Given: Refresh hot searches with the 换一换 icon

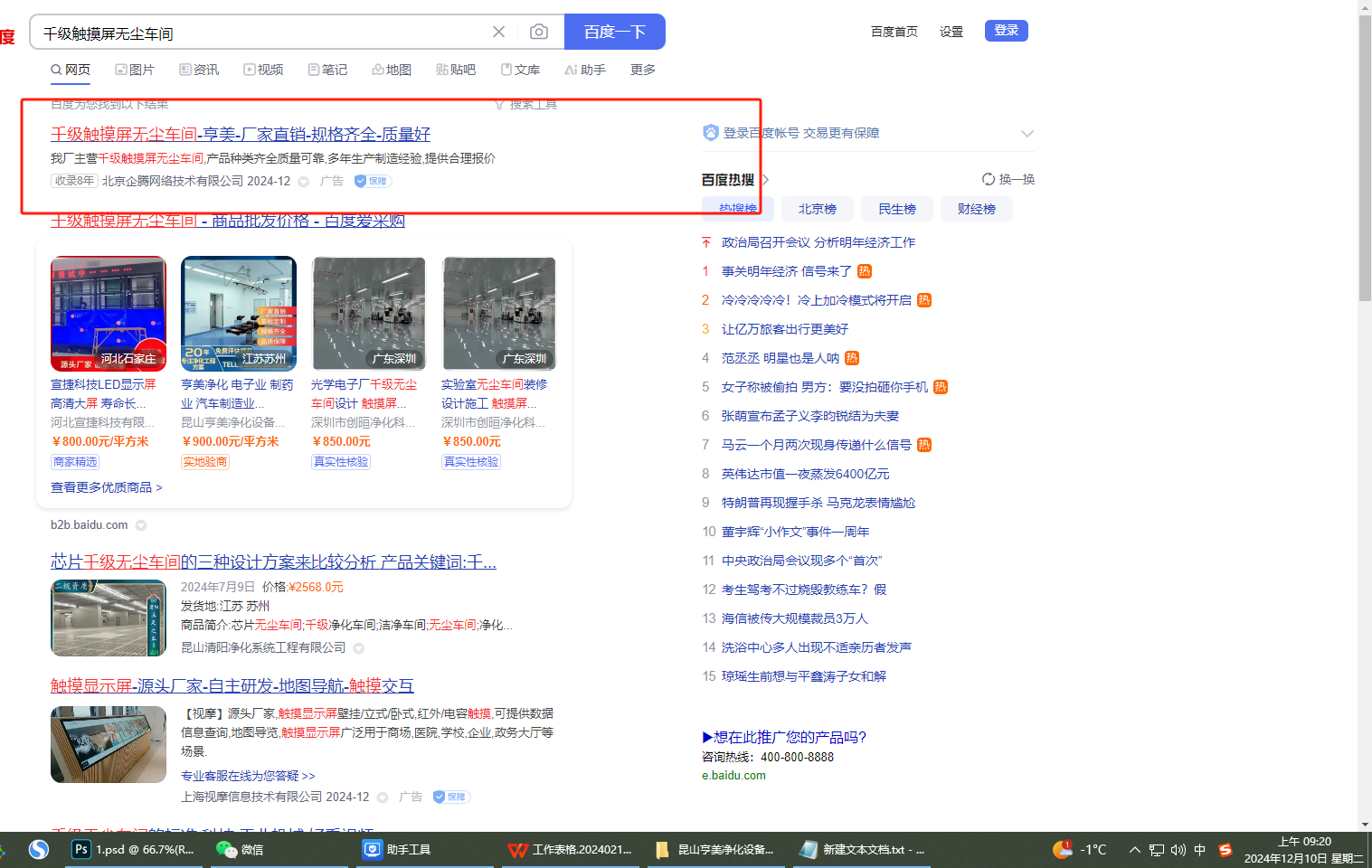Looking at the screenshot, I should tap(989, 179).
